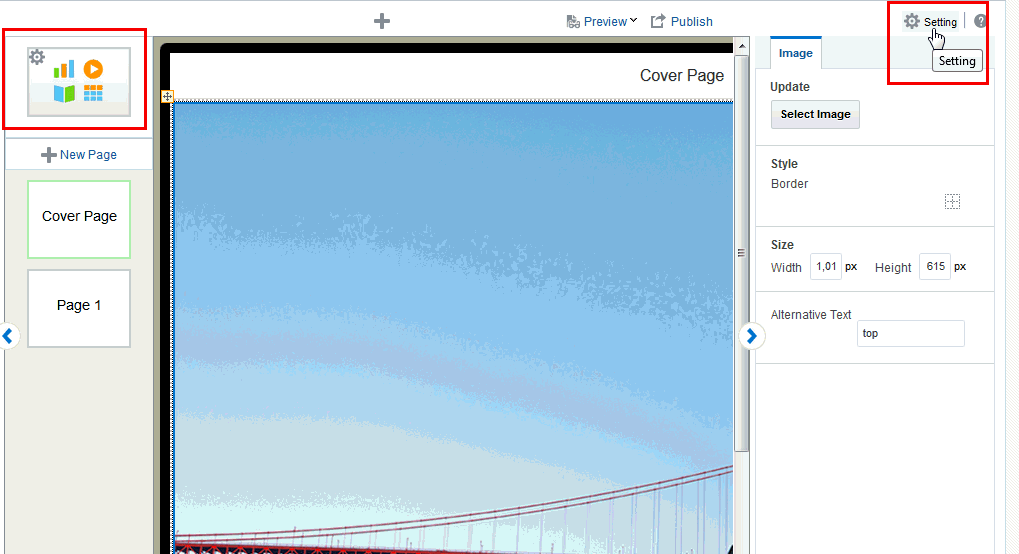Click the Width input field
The width and height of the screenshot is (1019, 554).
[x=825, y=267]
